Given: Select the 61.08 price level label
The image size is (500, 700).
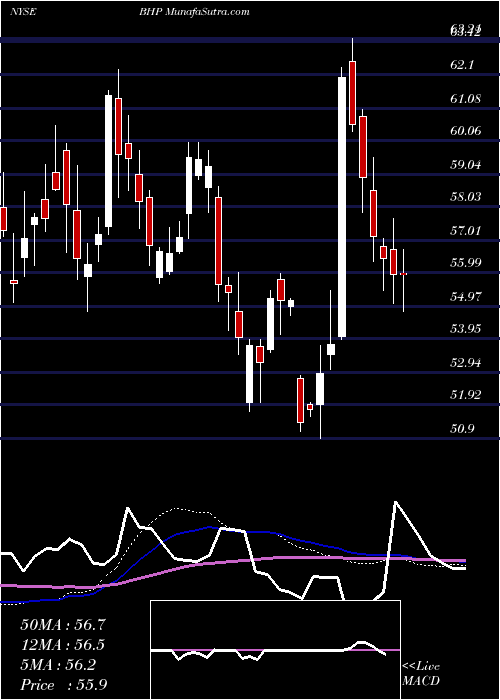Looking at the screenshot, I should pos(466,98).
